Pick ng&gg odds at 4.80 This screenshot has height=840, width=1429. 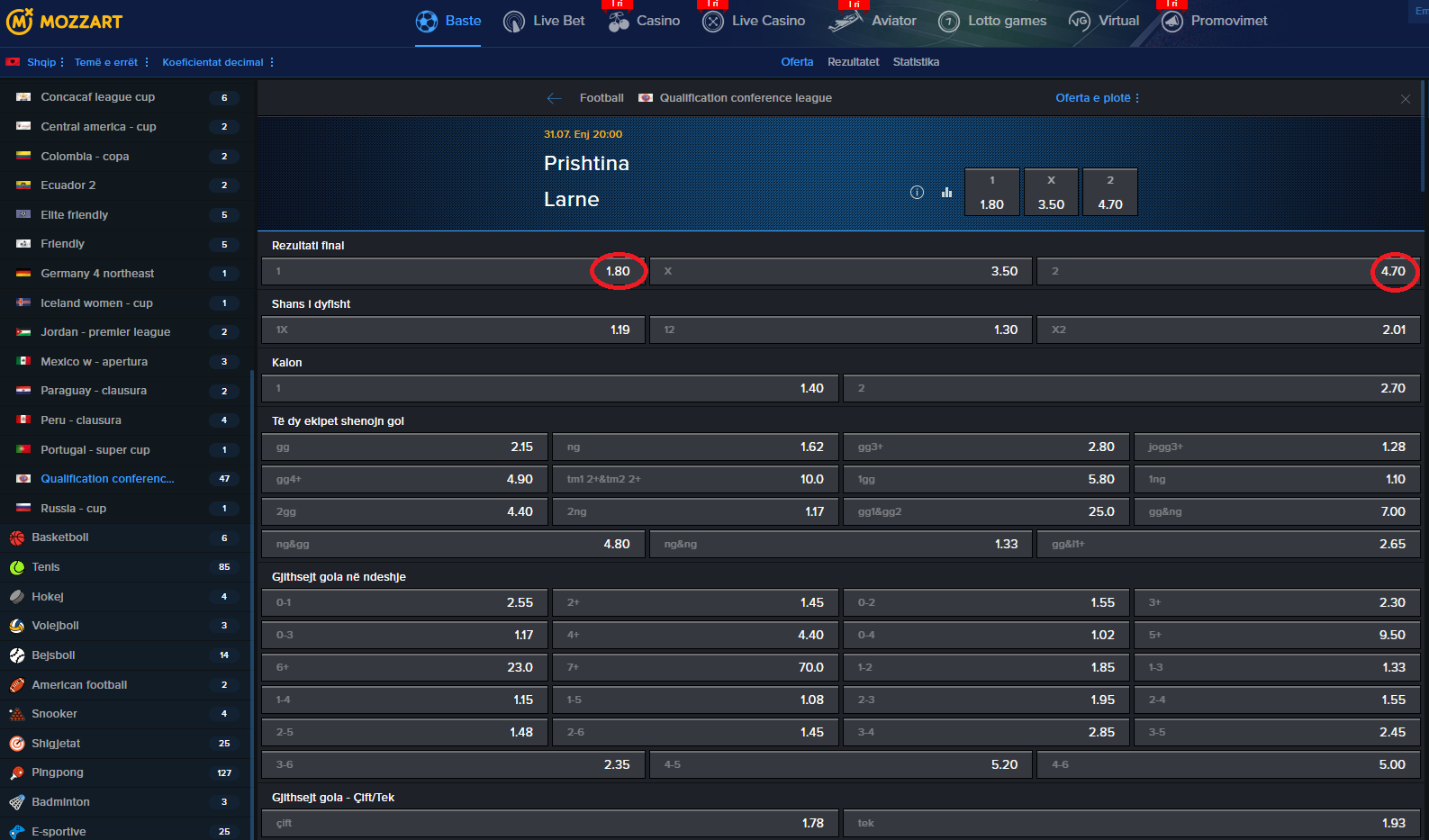[453, 544]
